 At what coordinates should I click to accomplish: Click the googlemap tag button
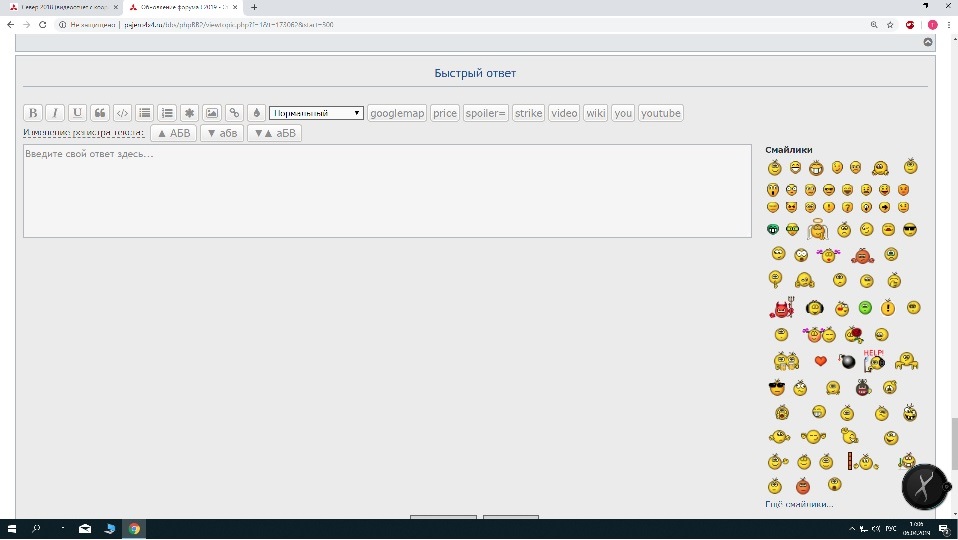(397, 113)
